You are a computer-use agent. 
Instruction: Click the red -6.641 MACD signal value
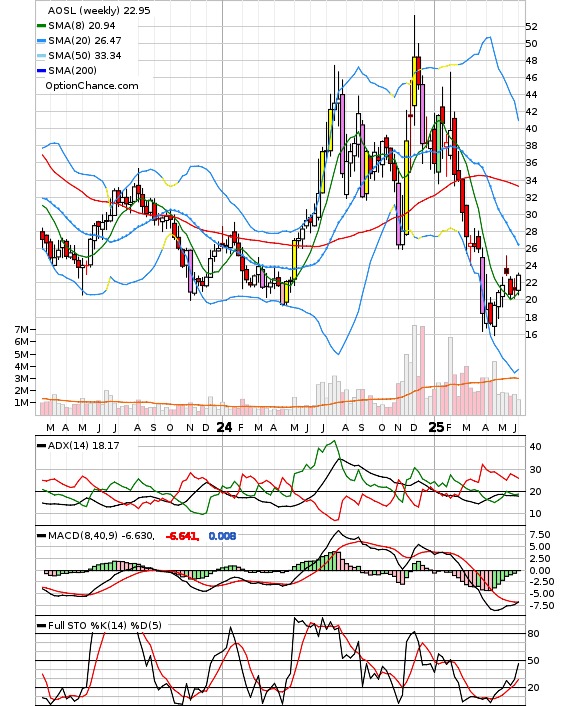pyautogui.click(x=182, y=536)
